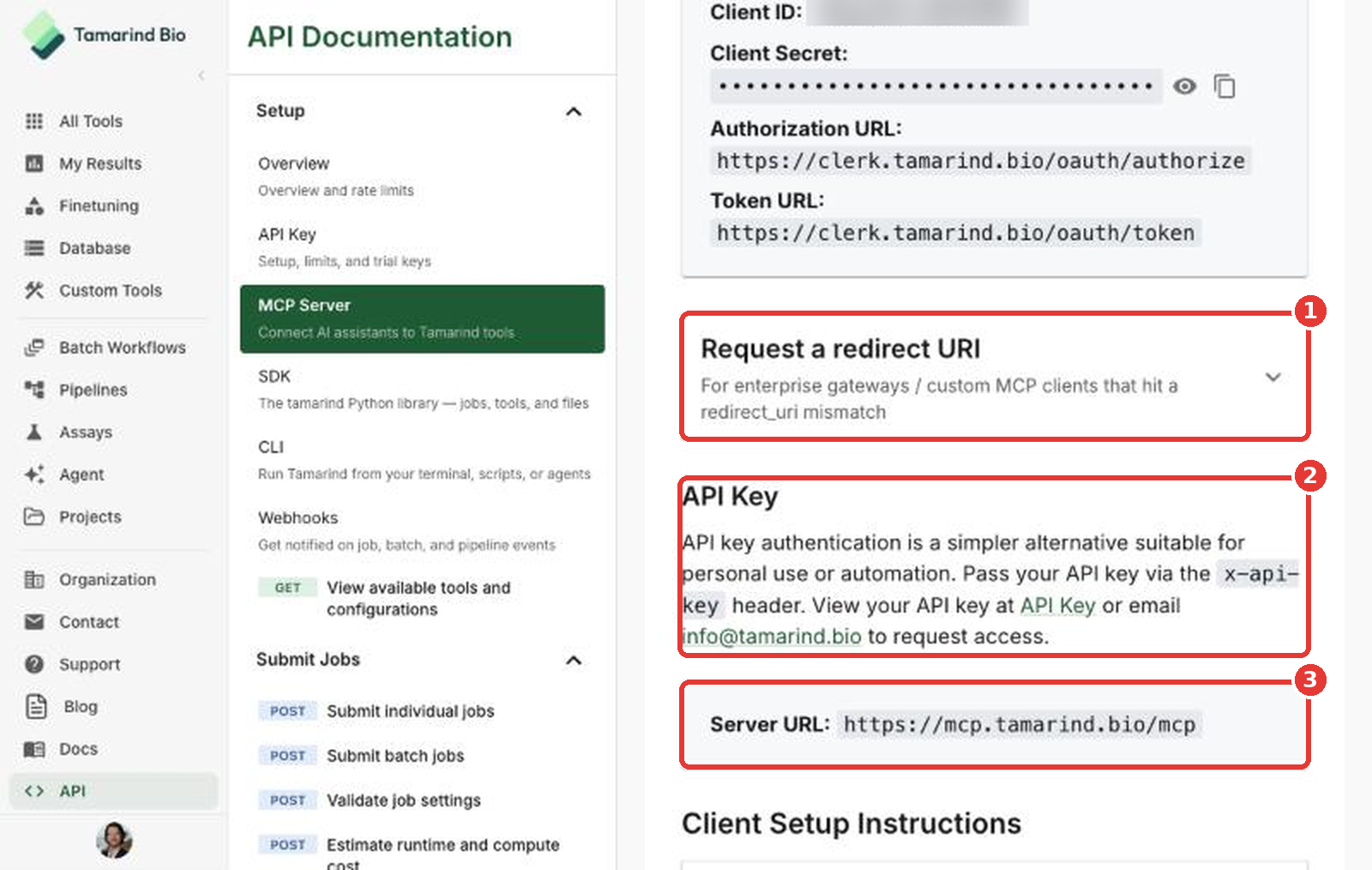Screen dimensions: 1372x870
Task: Open the SDK documentation item
Action: (x=422, y=389)
